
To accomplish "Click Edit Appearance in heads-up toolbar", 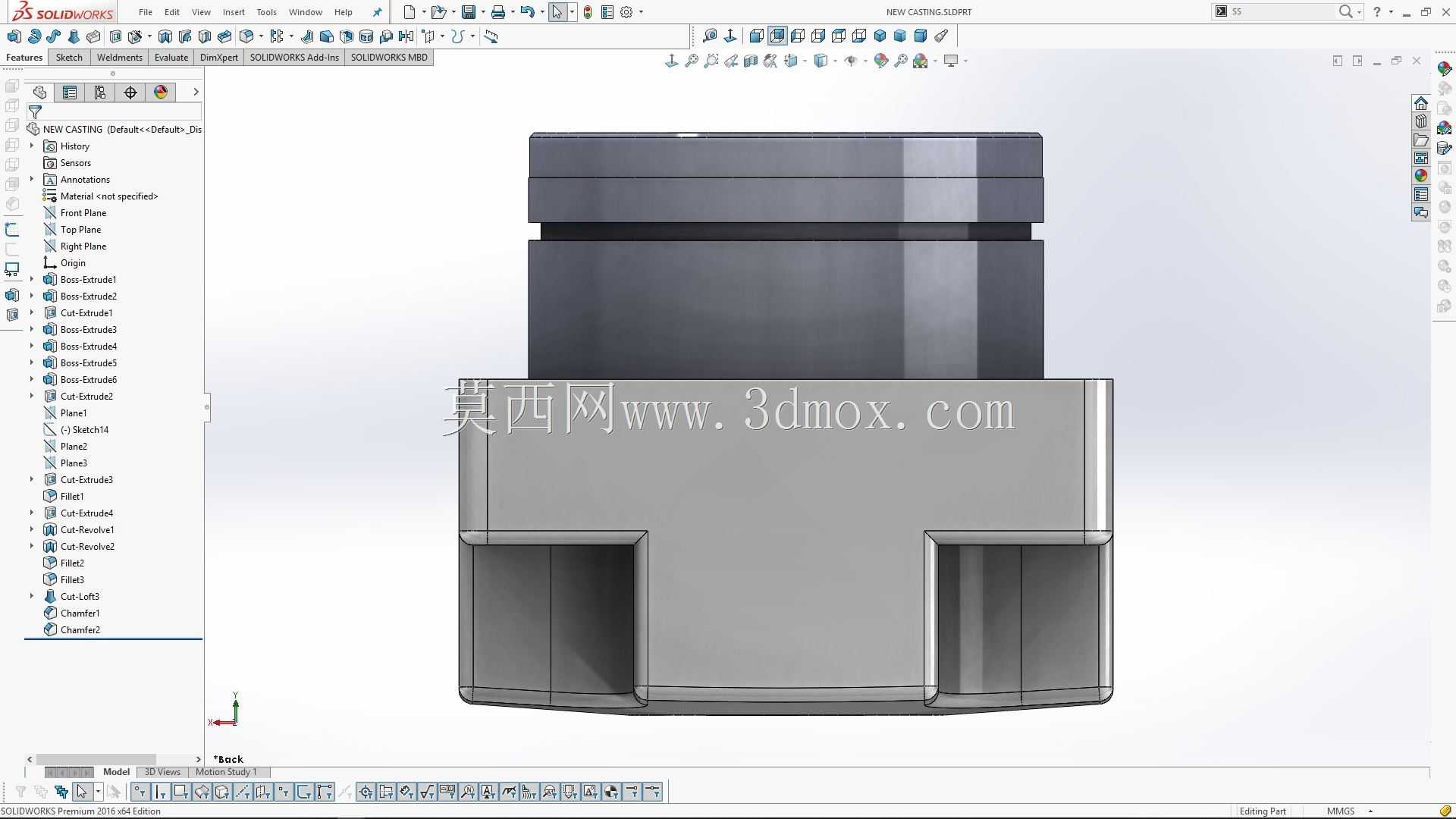I will tap(880, 61).
